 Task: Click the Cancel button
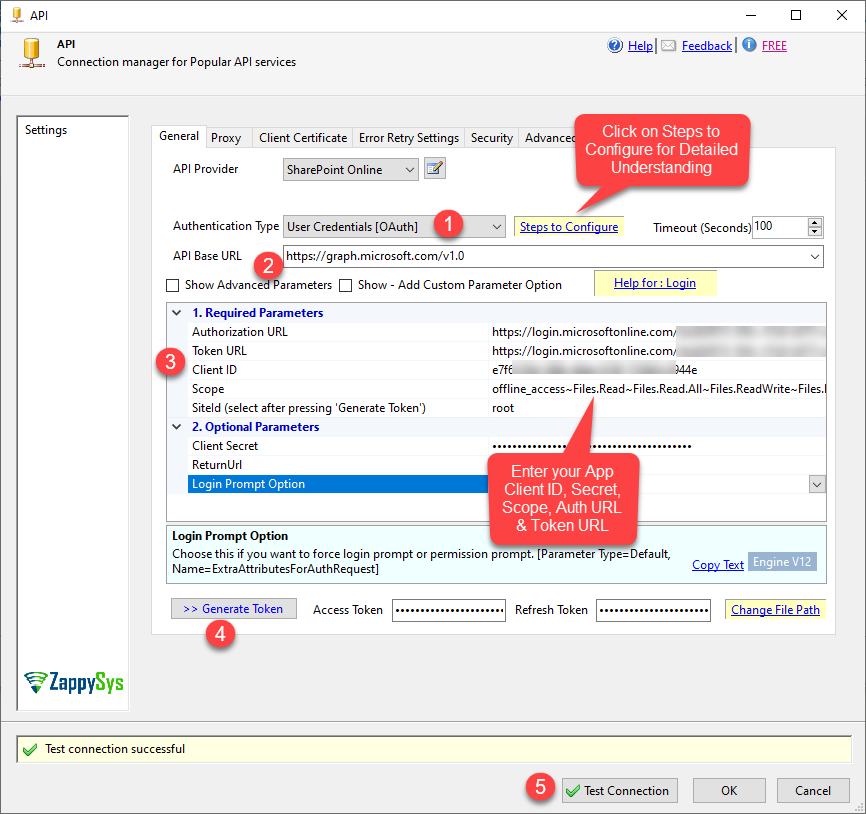pos(812,791)
